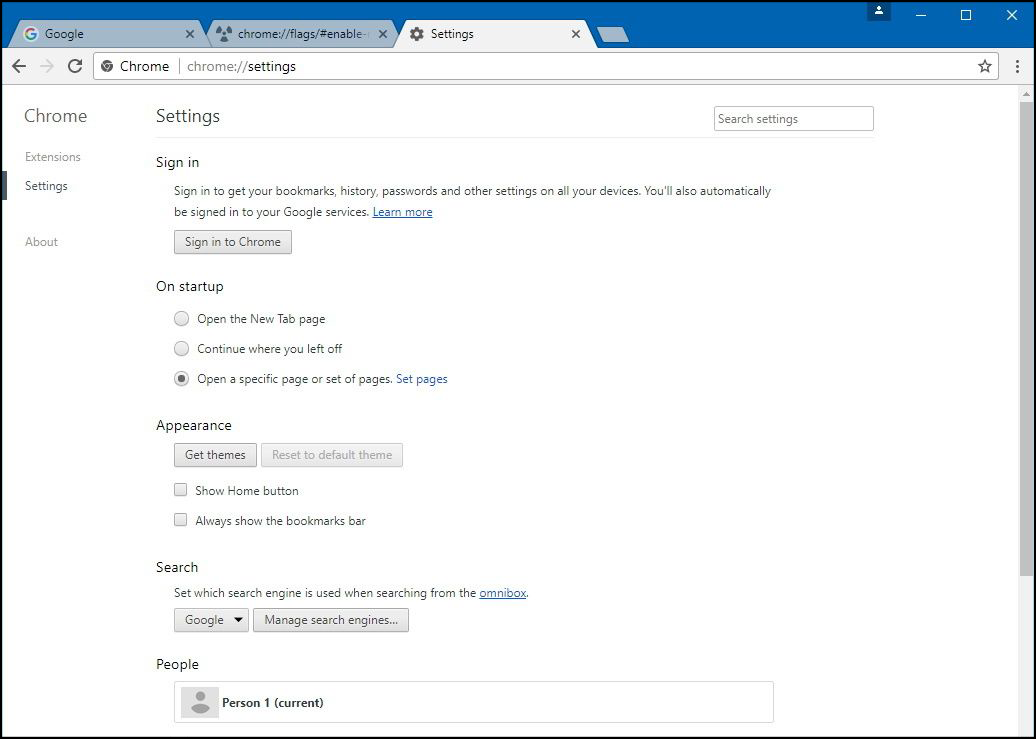Enable Always show the bookmarks bar

[180, 520]
